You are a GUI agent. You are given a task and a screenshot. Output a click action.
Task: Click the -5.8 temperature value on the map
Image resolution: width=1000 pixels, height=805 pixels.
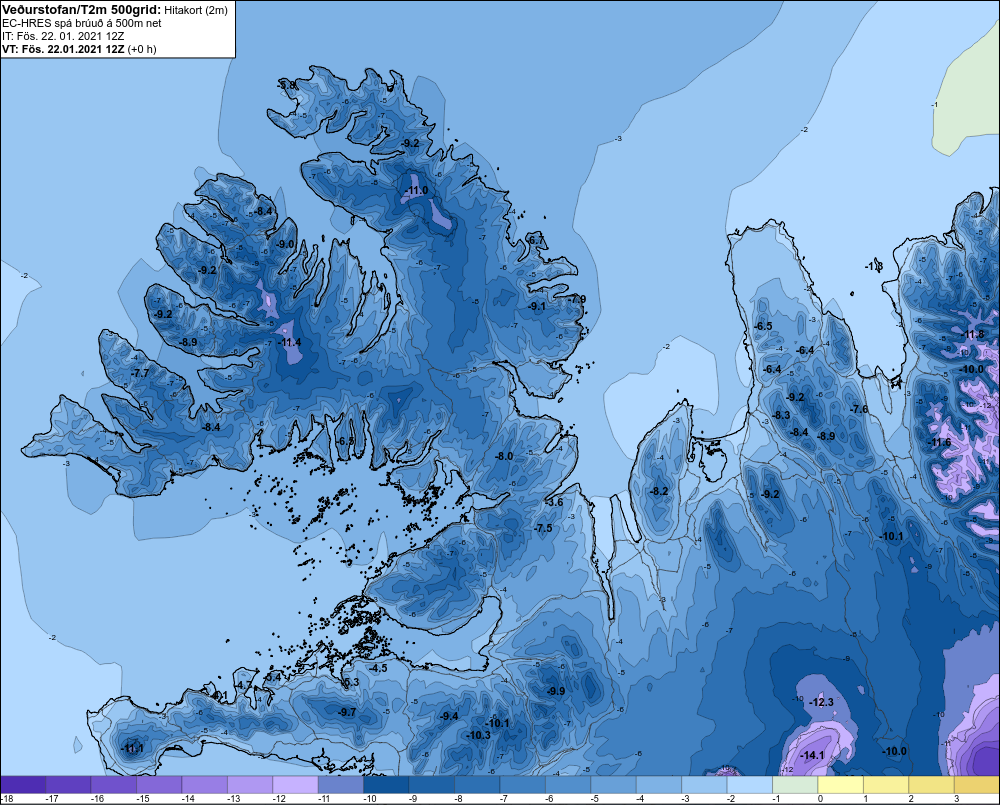coord(286,85)
